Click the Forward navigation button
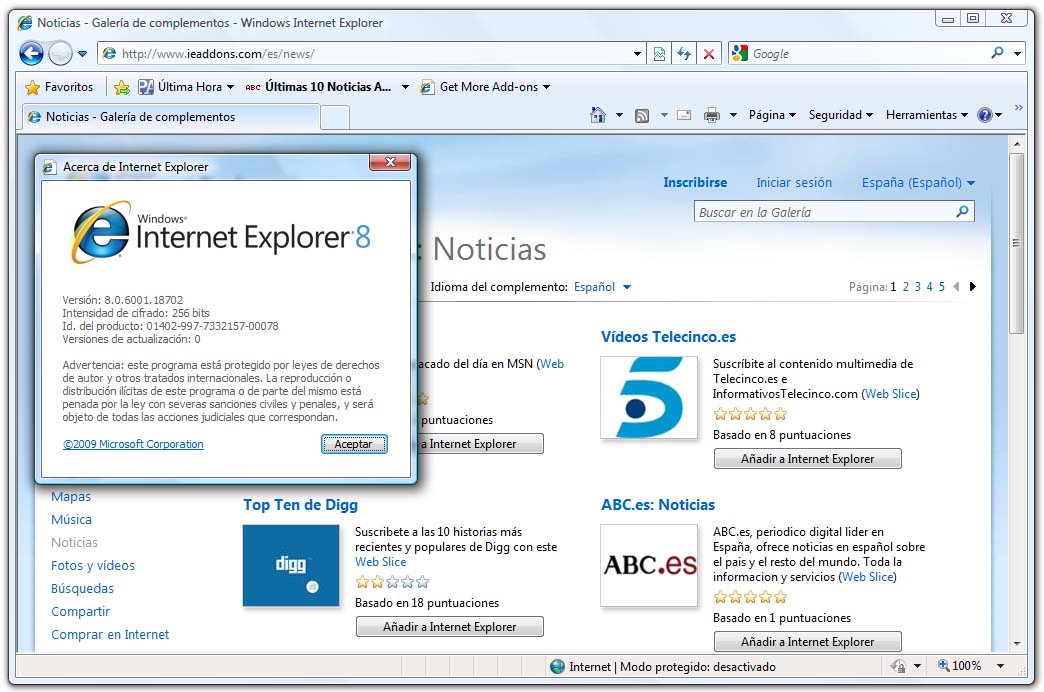Screen dimensions: 1044x692 [60, 53]
